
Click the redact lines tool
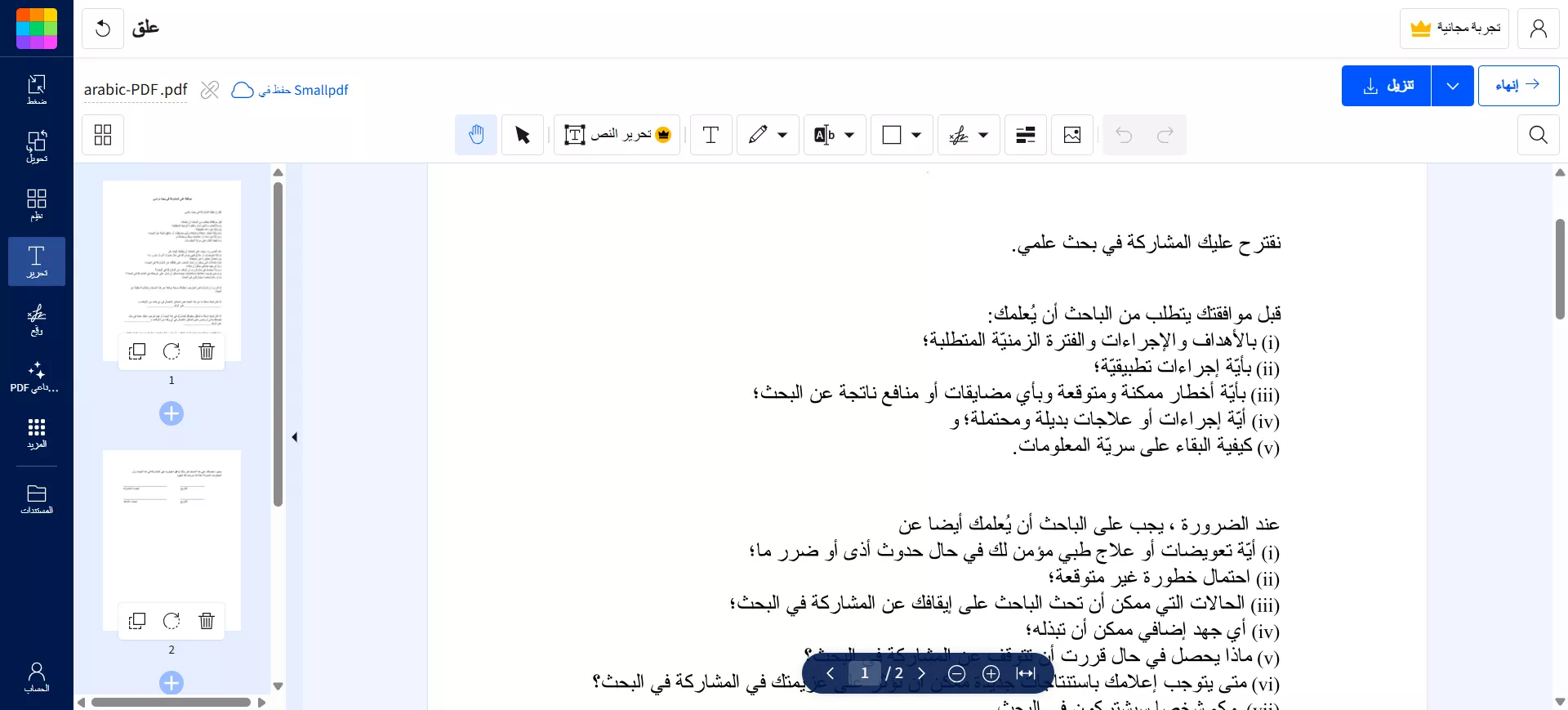click(x=1026, y=135)
